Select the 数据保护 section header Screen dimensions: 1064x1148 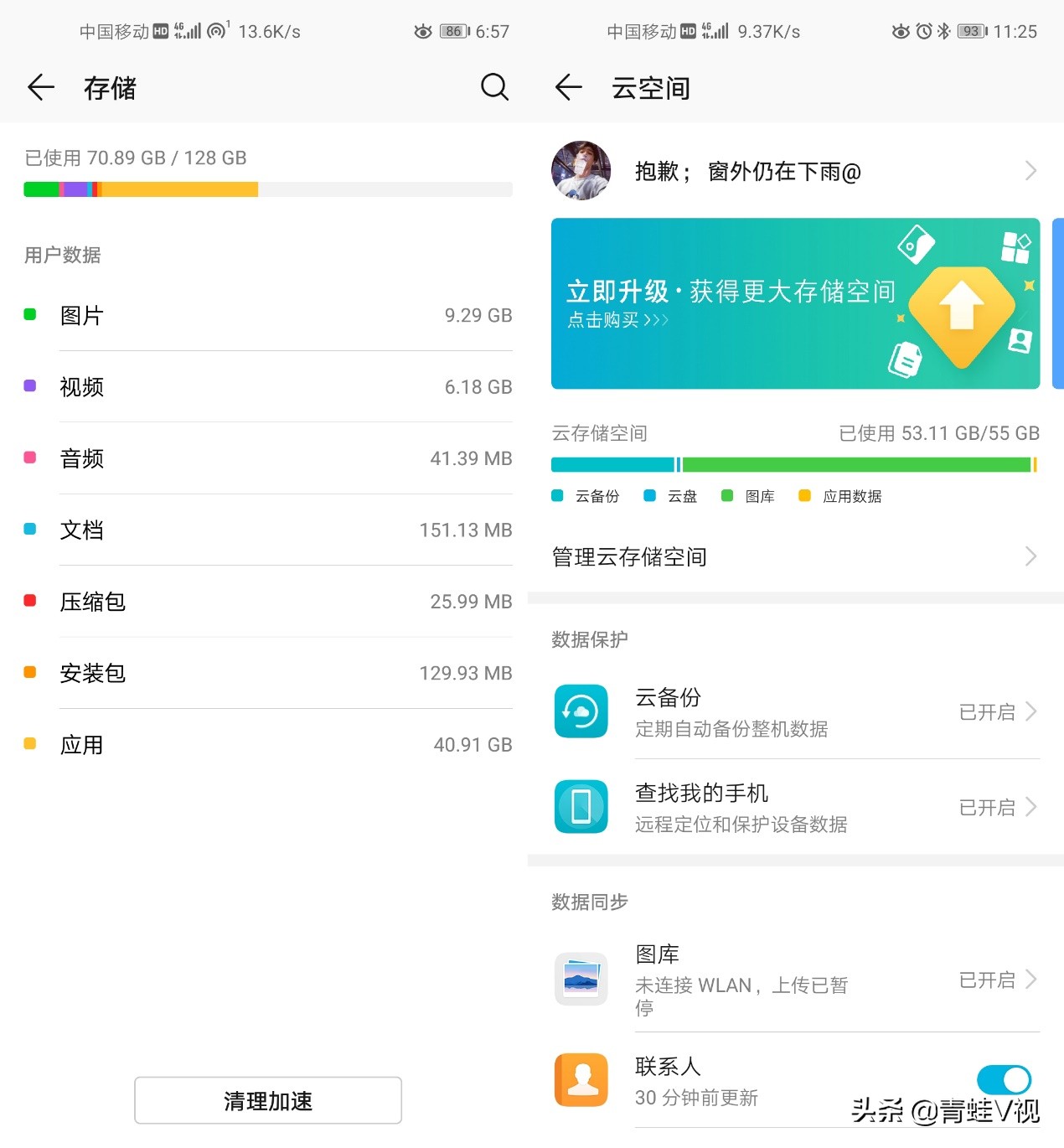(589, 639)
